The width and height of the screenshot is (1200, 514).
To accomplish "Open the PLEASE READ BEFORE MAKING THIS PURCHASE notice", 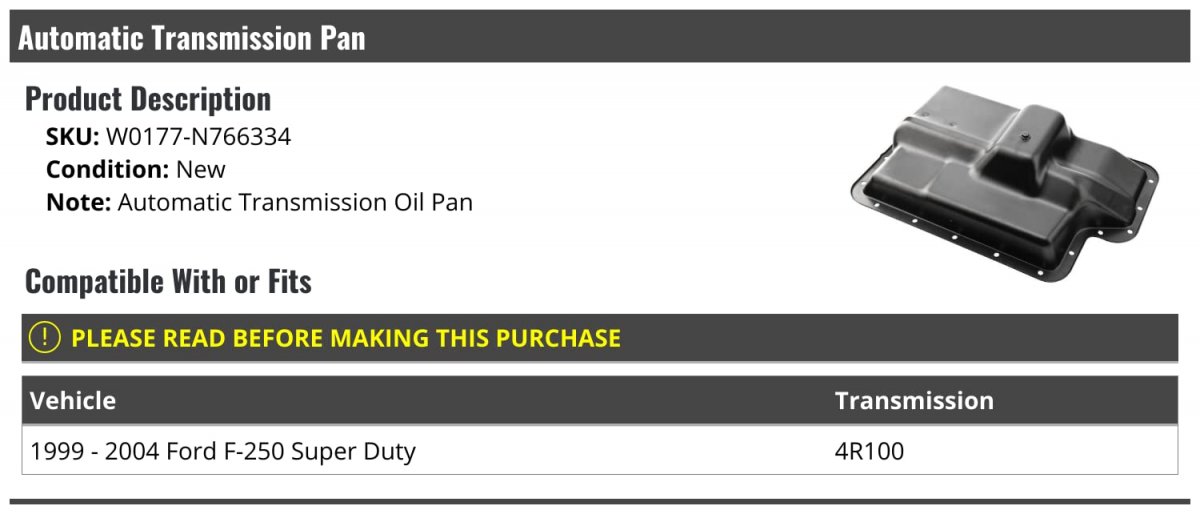I will pos(346,338).
